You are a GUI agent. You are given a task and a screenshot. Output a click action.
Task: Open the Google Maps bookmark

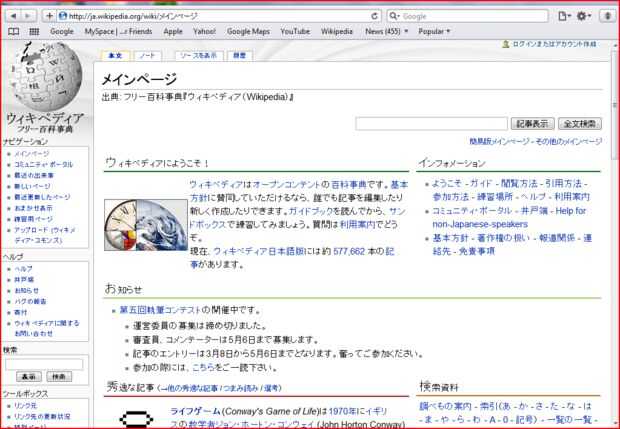pos(248,31)
